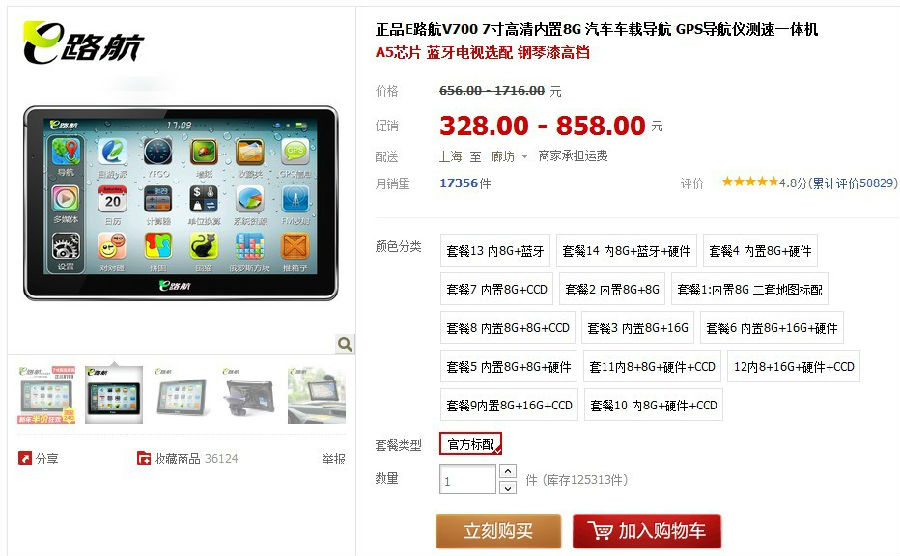Viewport: 900px width, 556px height.
Task: Open the 廊坊 delivery destination dropdown
Action: [x=509, y=156]
